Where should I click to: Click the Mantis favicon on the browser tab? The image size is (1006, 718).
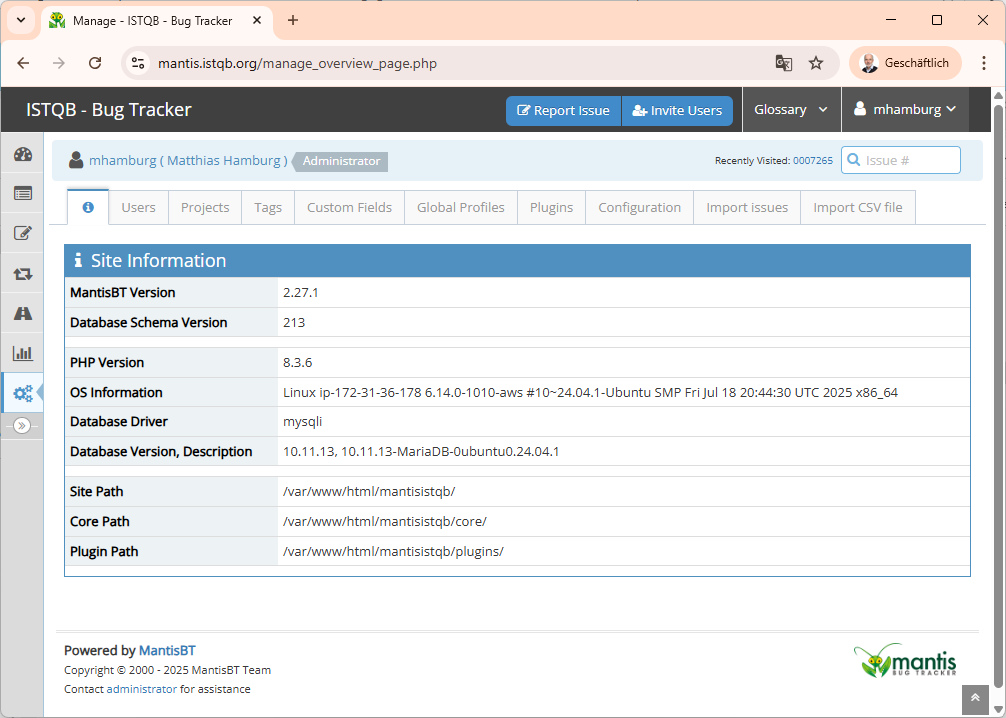(57, 21)
